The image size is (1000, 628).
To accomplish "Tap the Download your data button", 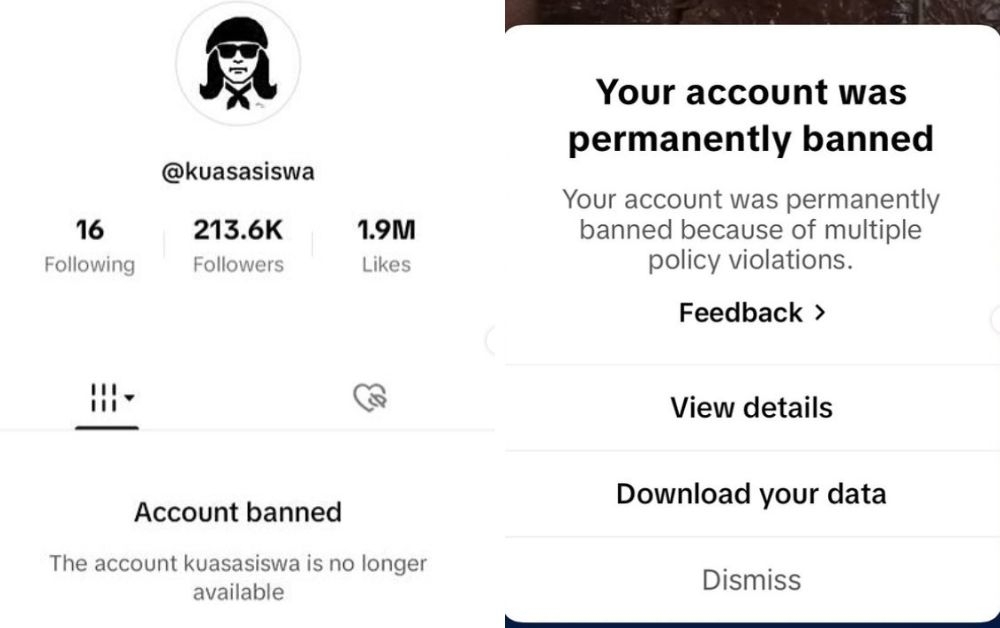I will coord(751,493).
